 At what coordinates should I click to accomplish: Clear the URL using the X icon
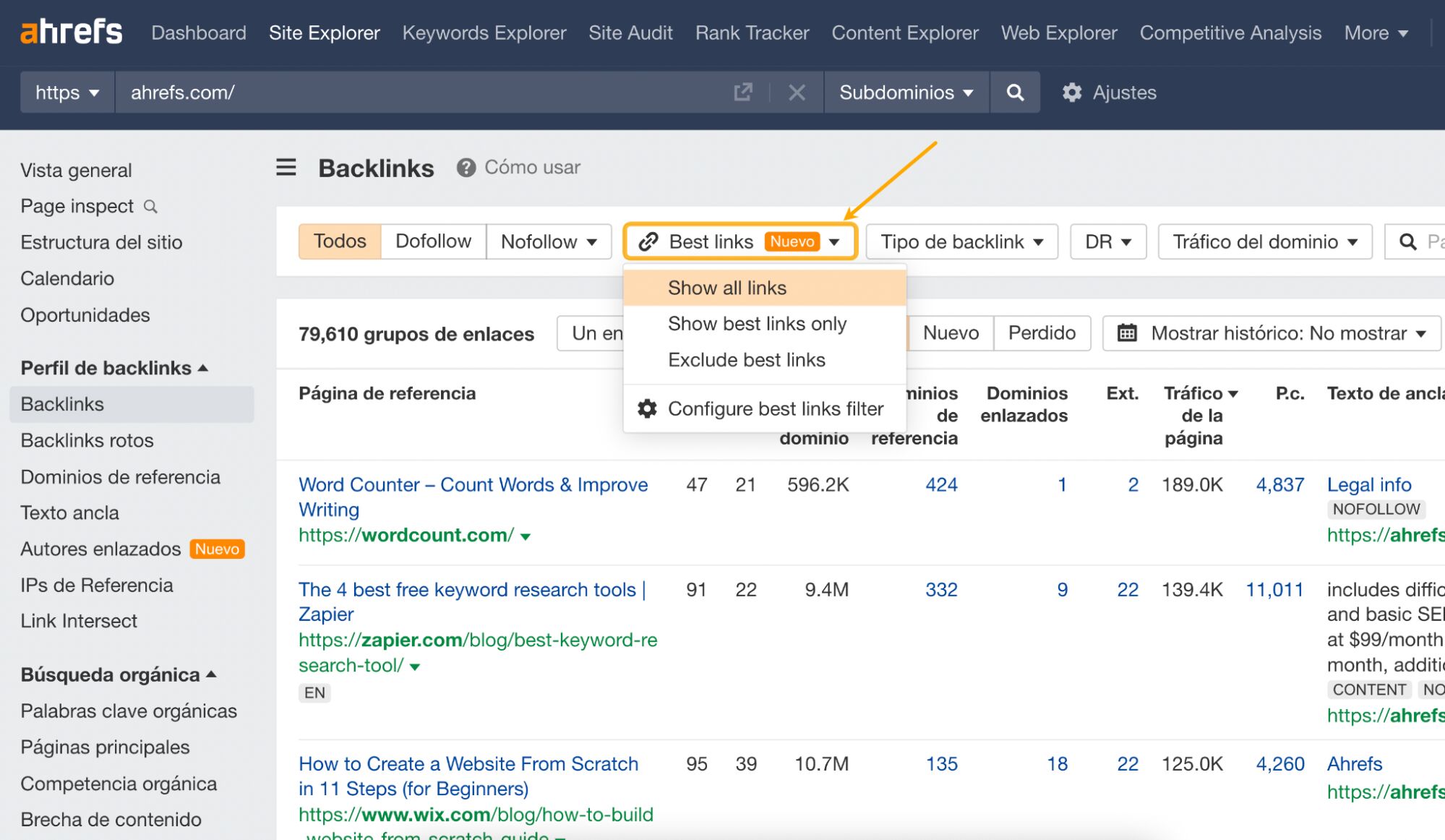(x=796, y=93)
